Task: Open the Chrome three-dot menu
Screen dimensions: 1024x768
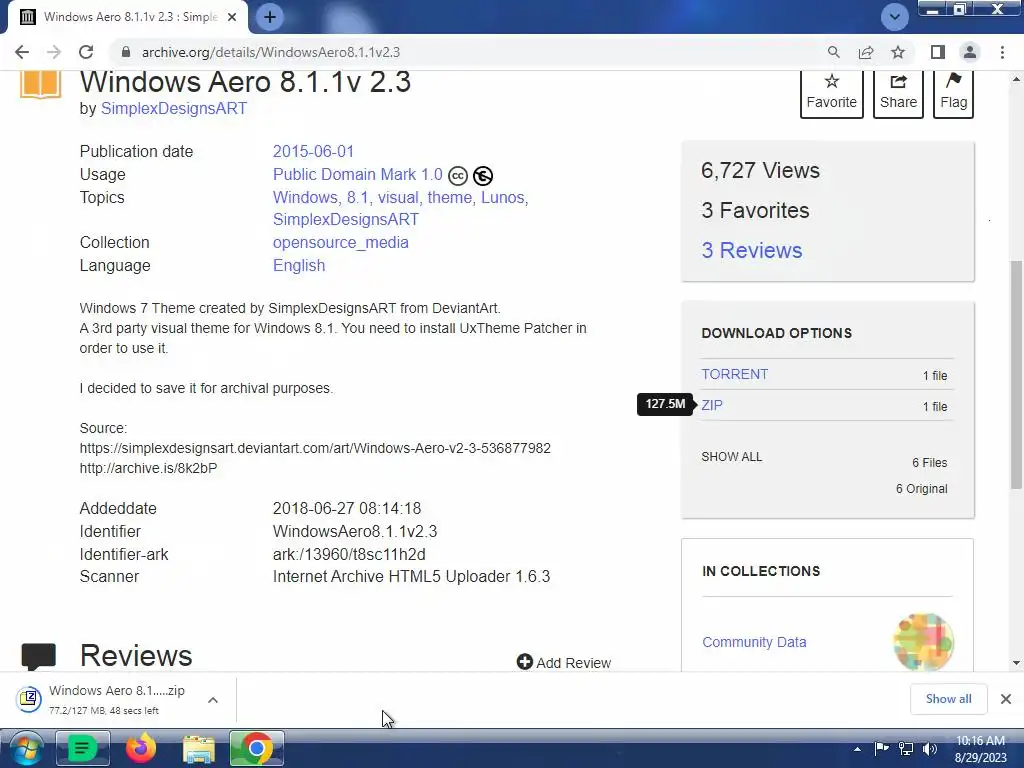Action: (1002, 52)
